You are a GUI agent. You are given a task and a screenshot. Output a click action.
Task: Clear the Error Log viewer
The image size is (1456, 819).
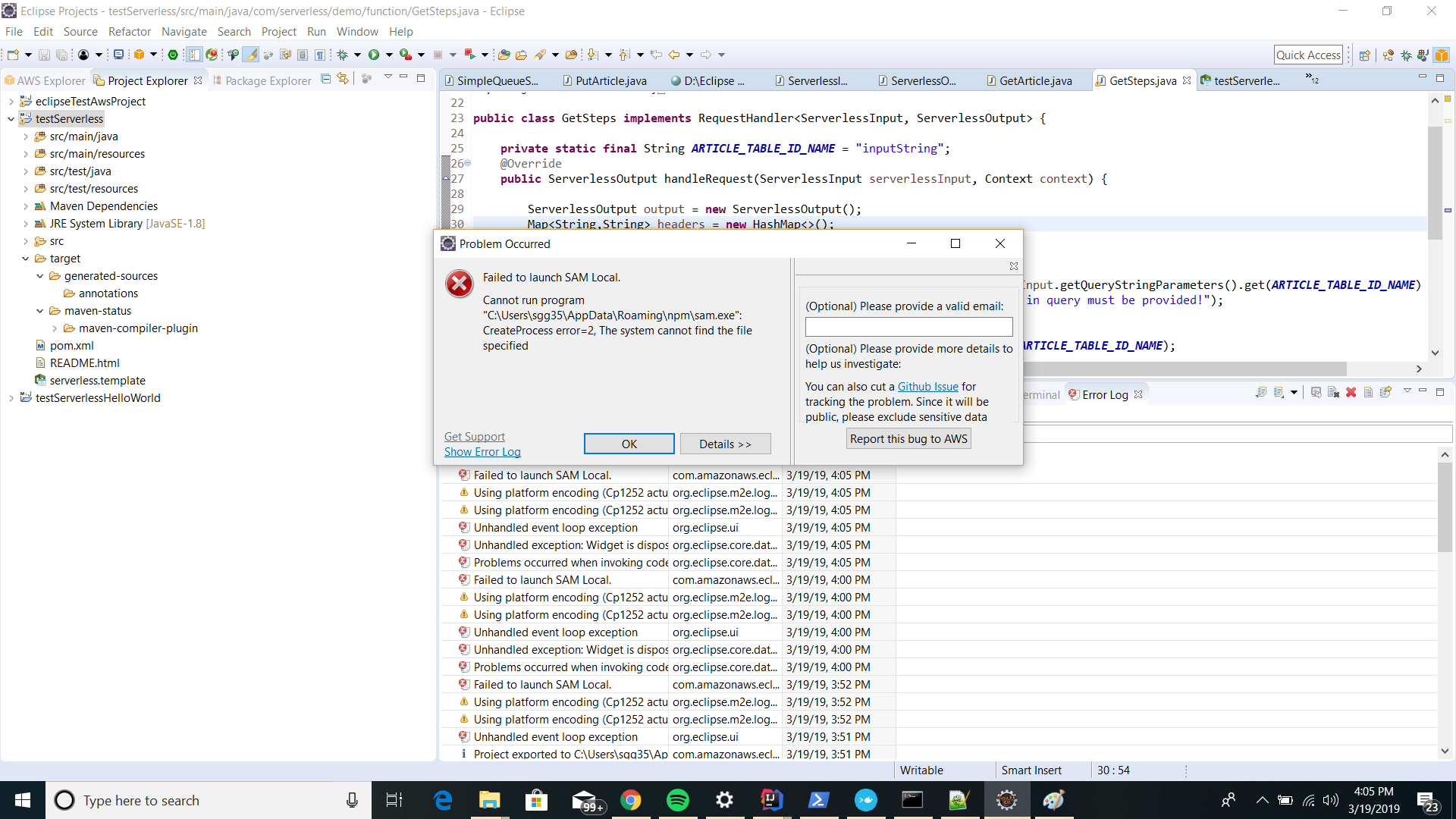[1333, 393]
